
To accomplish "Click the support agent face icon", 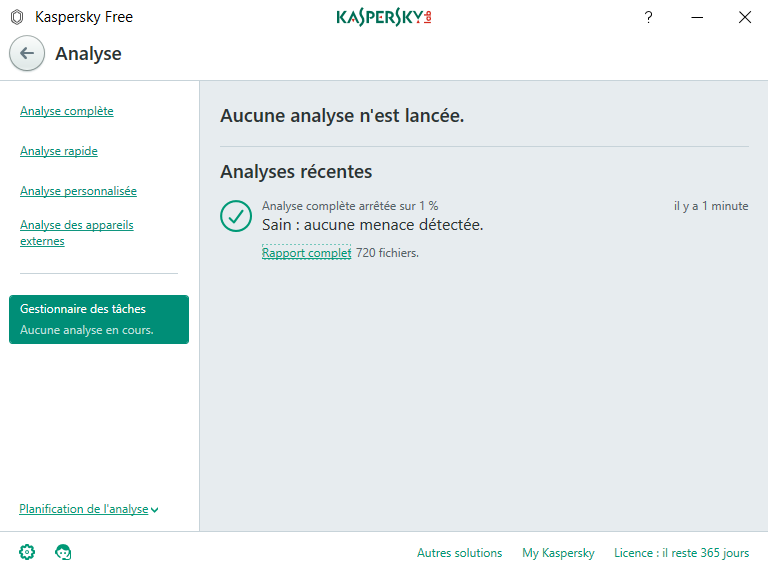I will coord(63,552).
